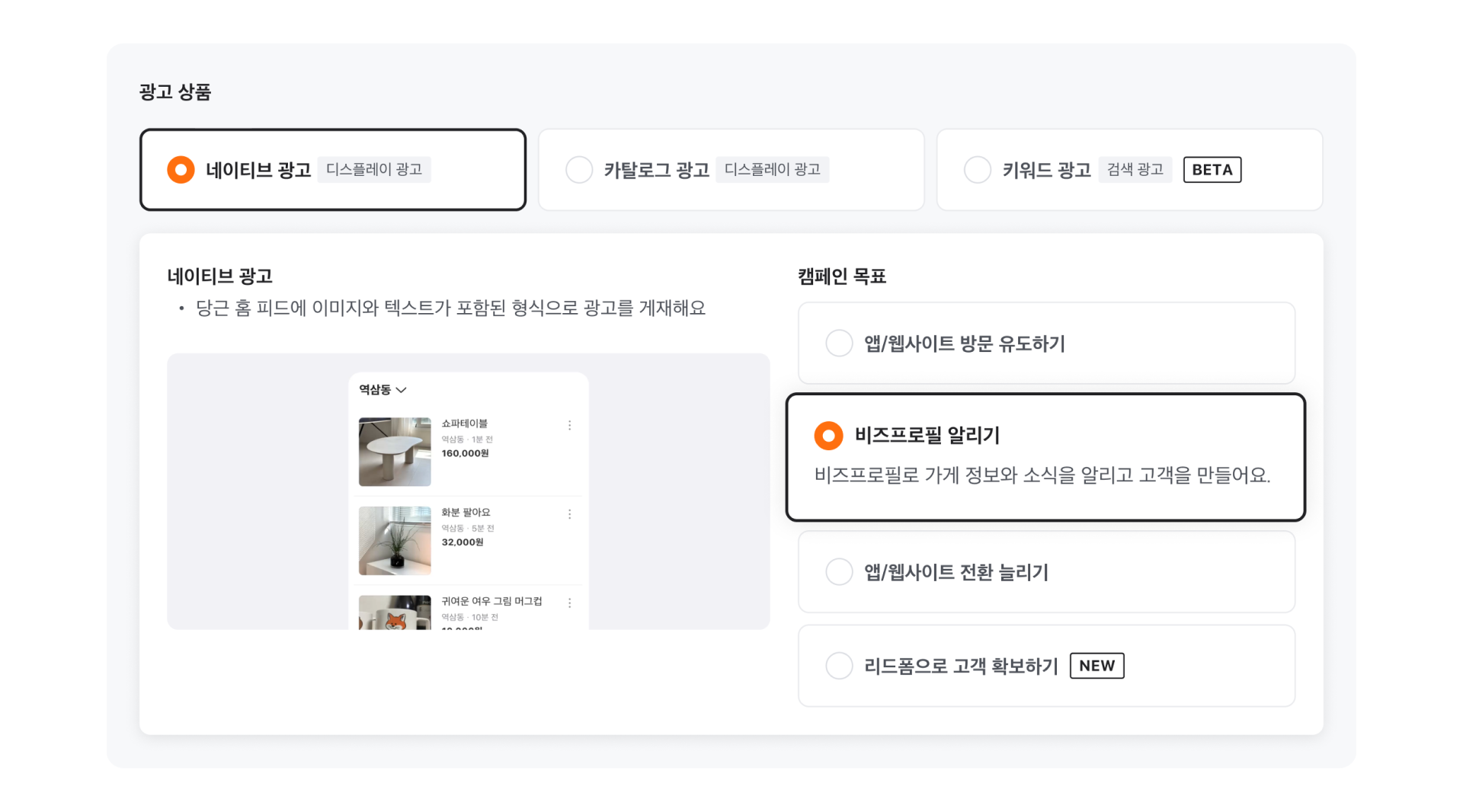This screenshot has width=1463, height=812.
Task: Choose 앱/웹사이트 전환 늘리기 campaign goal
Action: 839,572
